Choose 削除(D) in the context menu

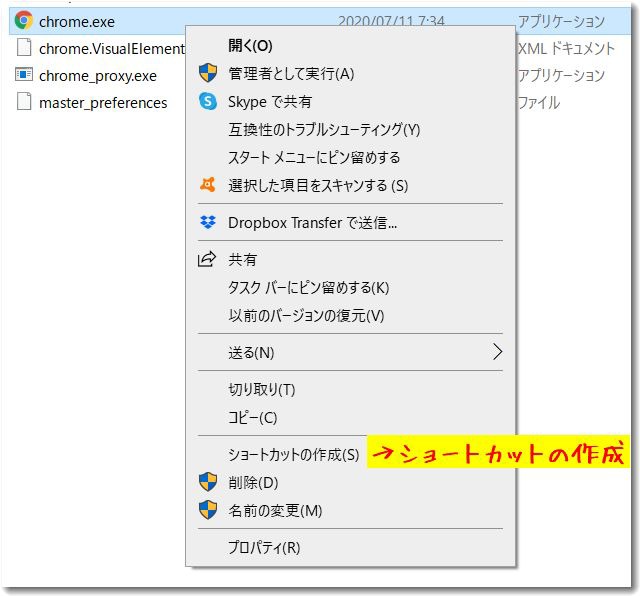tap(253, 483)
